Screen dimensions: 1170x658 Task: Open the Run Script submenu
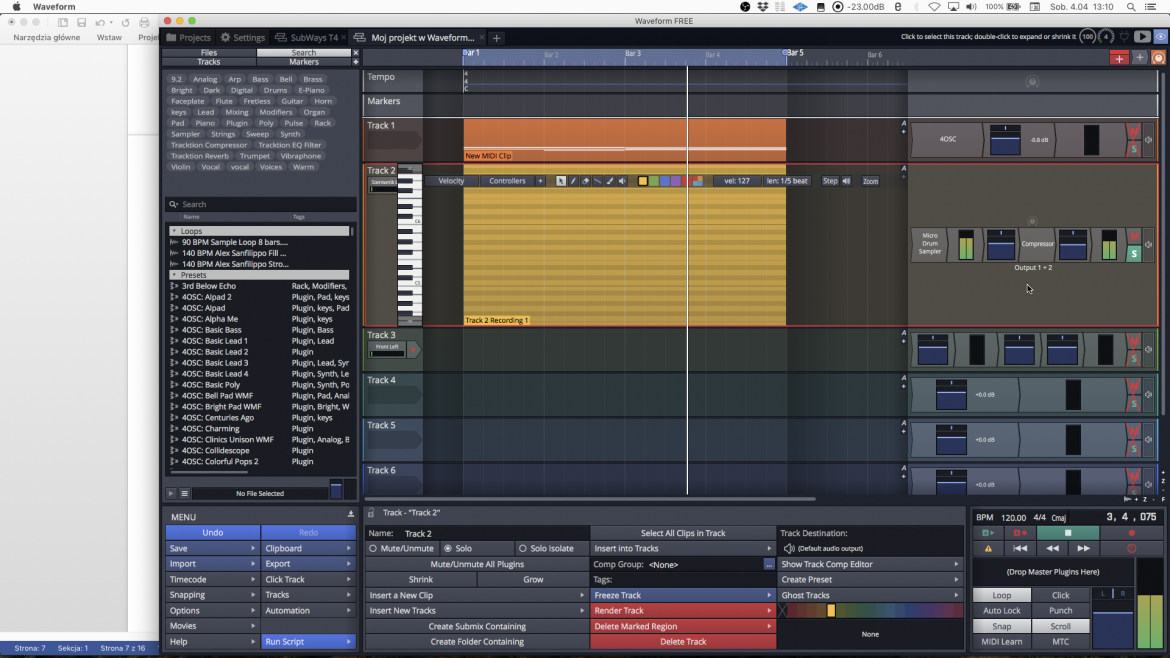pos(308,642)
